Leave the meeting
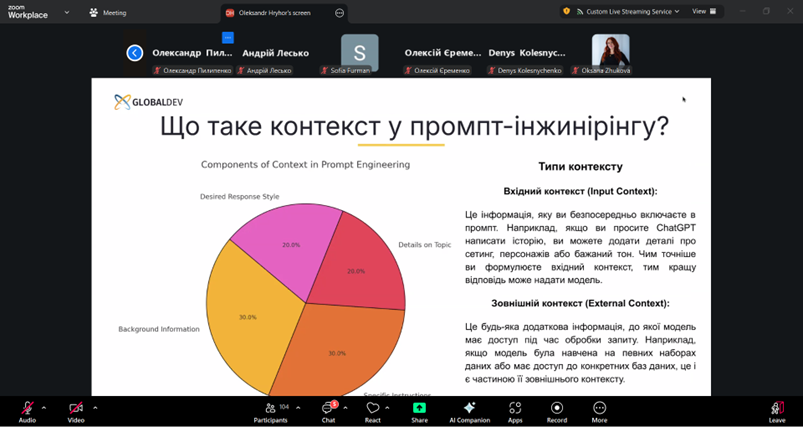 tap(776, 409)
